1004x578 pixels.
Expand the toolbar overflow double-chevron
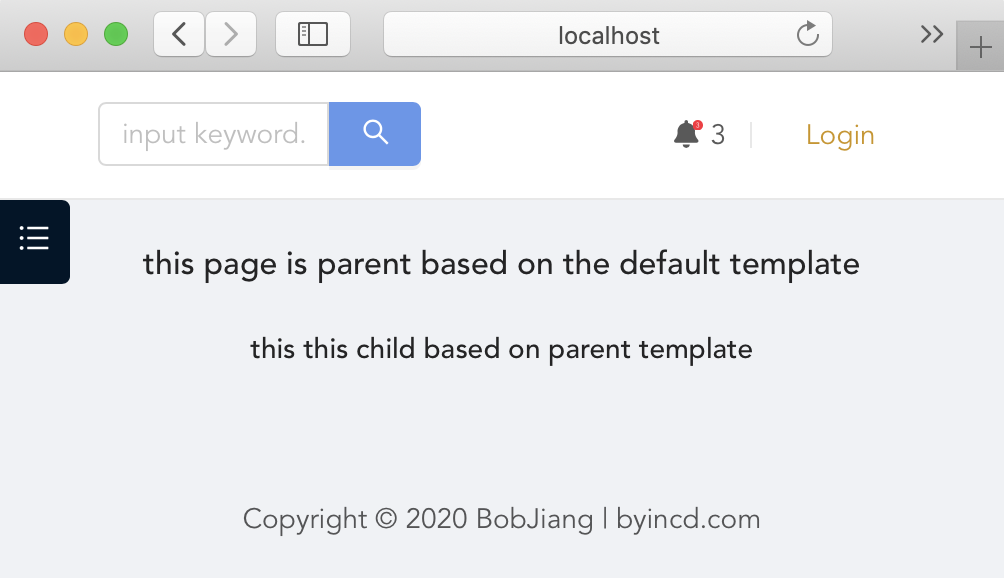pyautogui.click(x=932, y=34)
